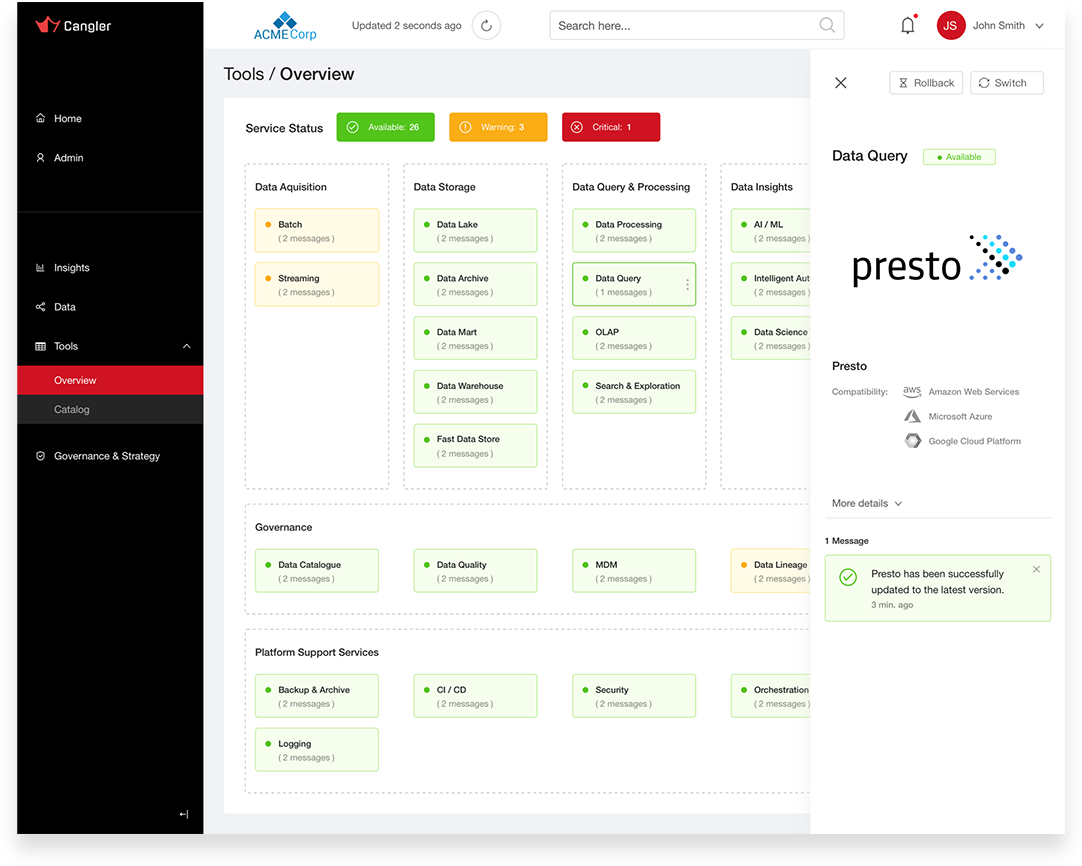The image size is (1082, 866).
Task: Open the Security card
Action: pyautogui.click(x=634, y=696)
